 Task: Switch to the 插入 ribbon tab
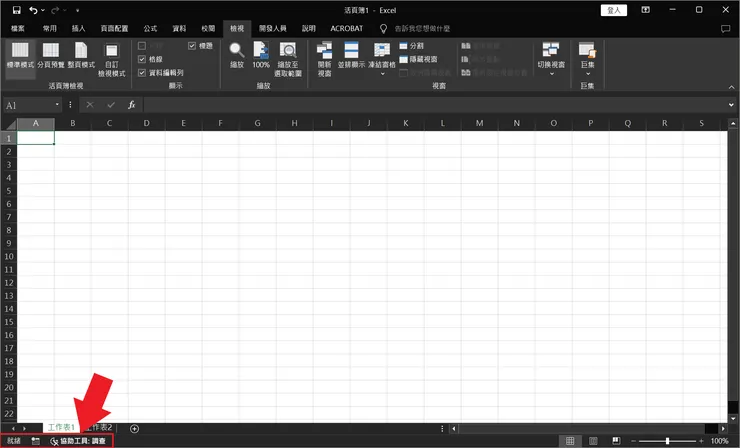pos(78,28)
